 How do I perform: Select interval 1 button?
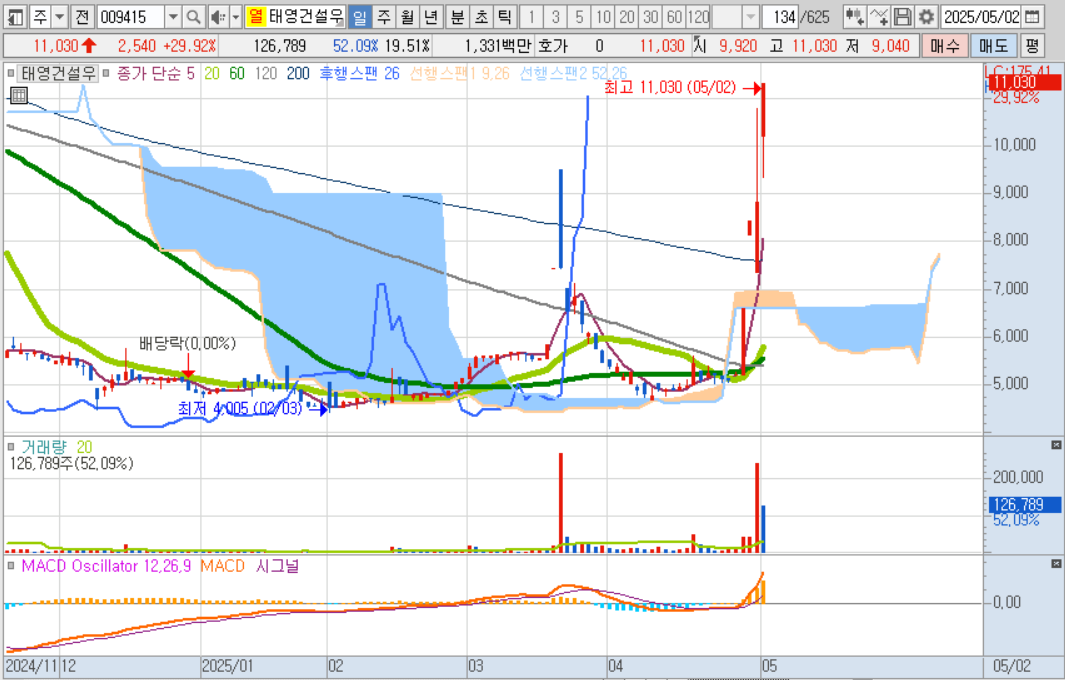pos(531,16)
